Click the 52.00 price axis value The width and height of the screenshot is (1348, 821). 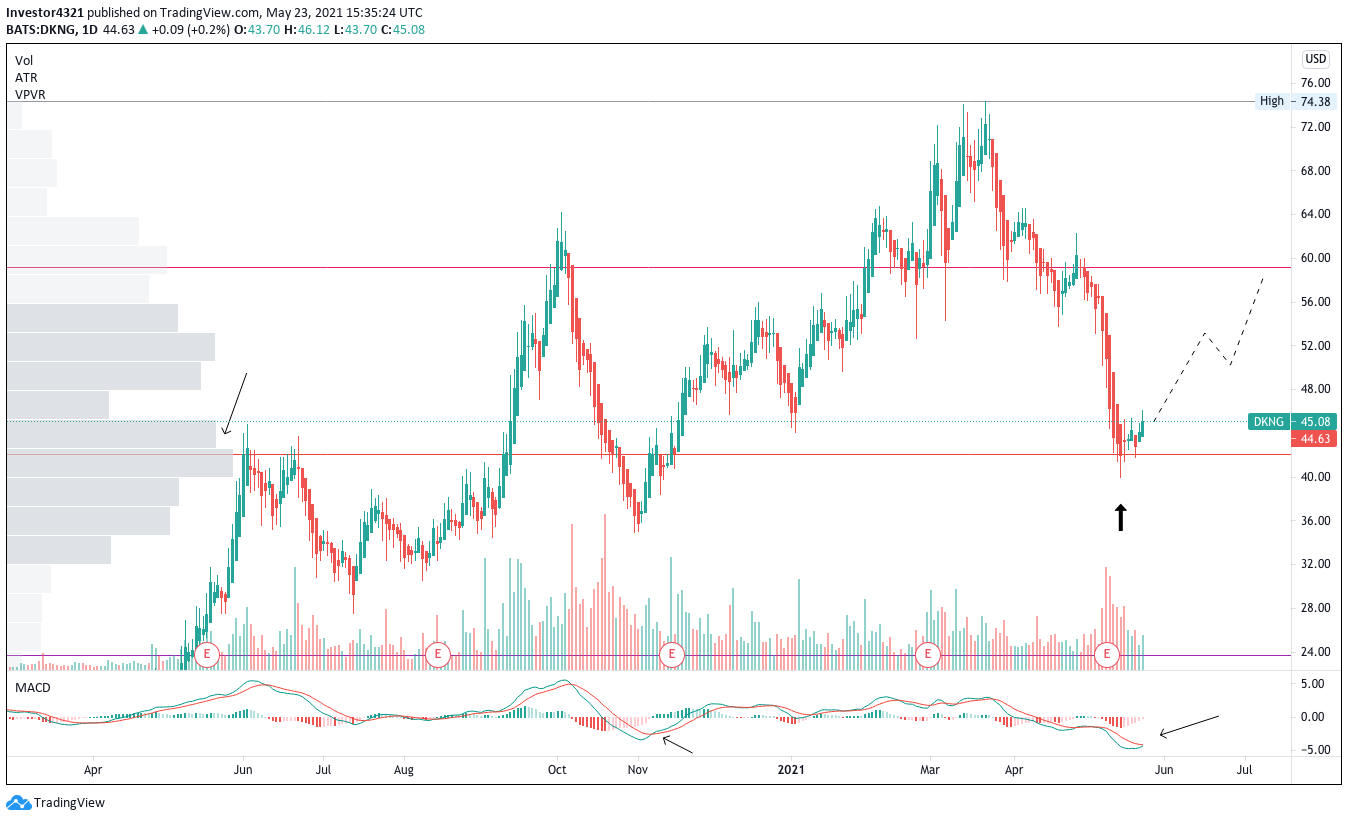tap(1315, 346)
